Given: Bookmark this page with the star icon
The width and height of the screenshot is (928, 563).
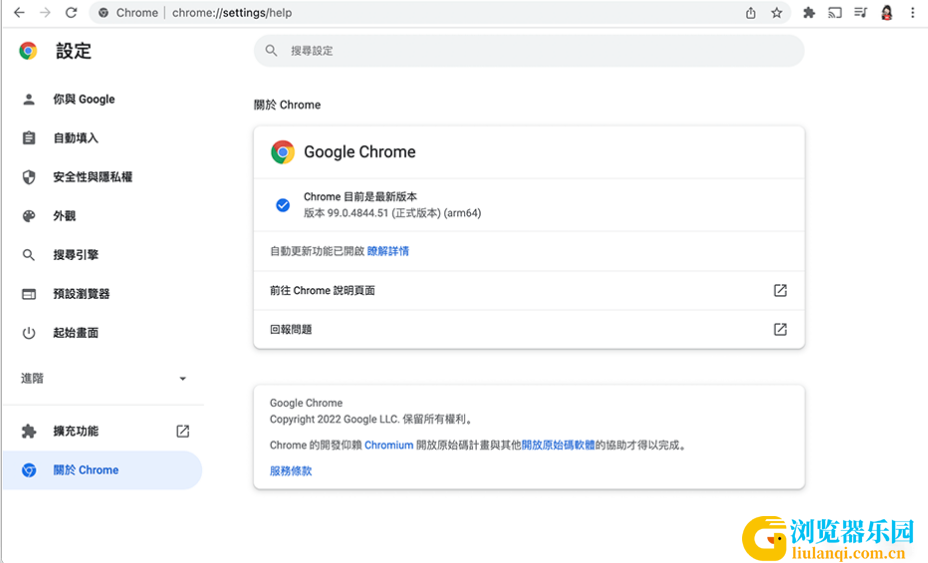Looking at the screenshot, I should tap(776, 12).
